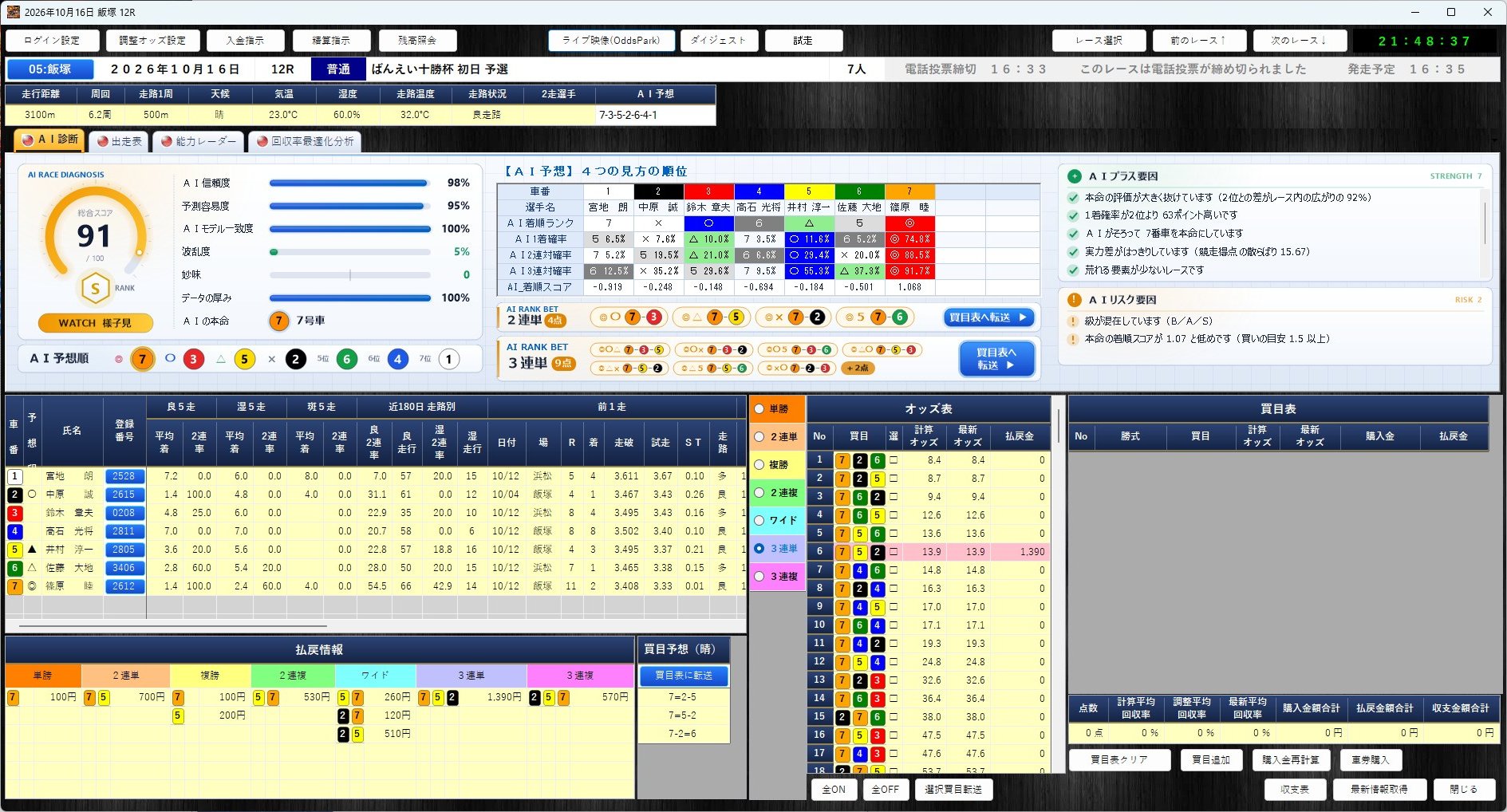Click the green AIプラス要因 plus icon
Viewport: 1507px width, 812px height.
coord(1075,176)
